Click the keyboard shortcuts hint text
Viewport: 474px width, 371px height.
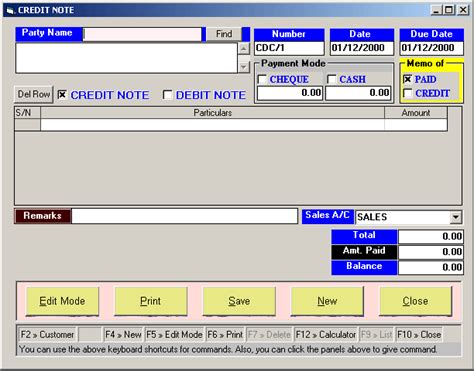pos(228,350)
